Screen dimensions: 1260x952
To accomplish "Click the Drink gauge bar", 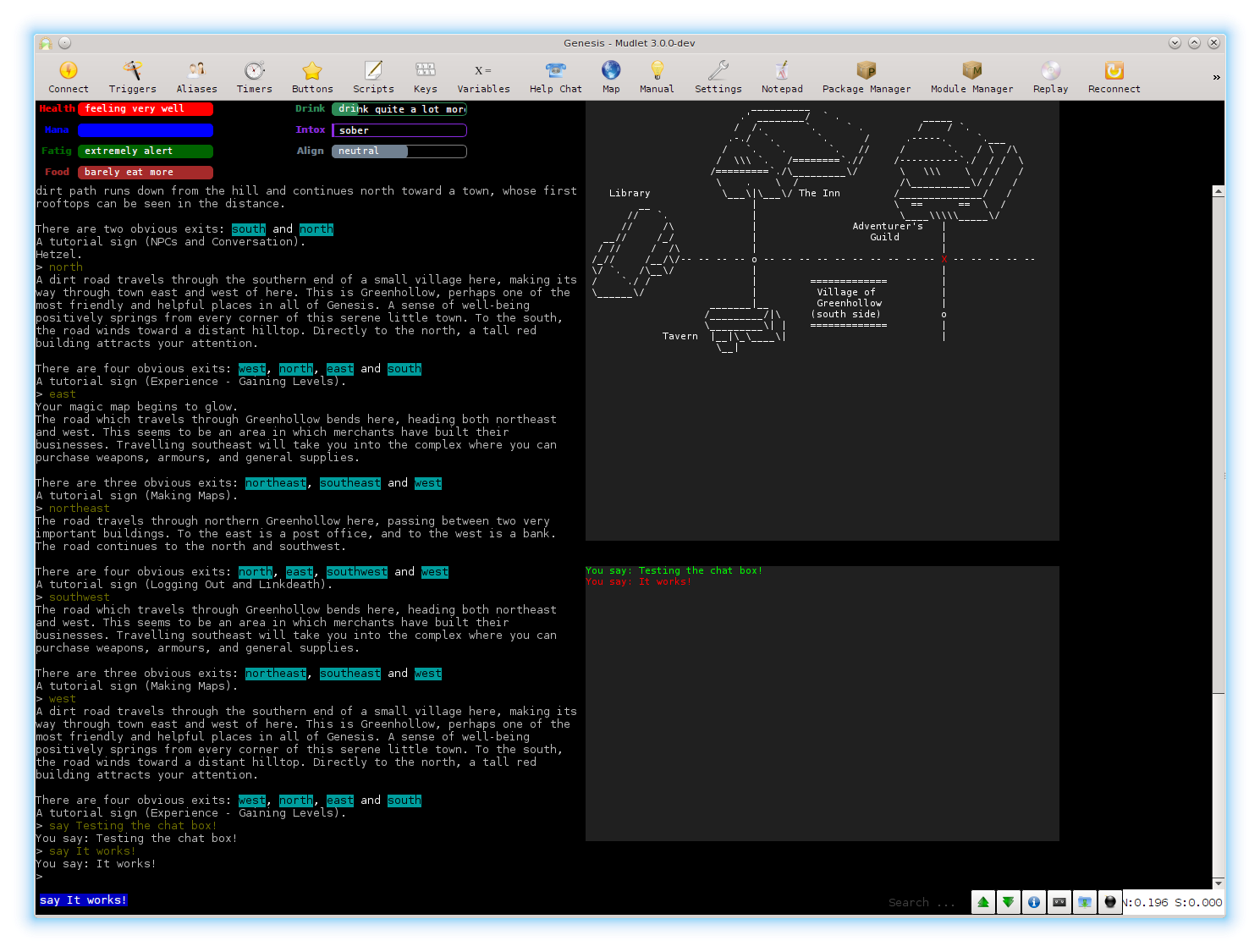I will pyautogui.click(x=399, y=109).
